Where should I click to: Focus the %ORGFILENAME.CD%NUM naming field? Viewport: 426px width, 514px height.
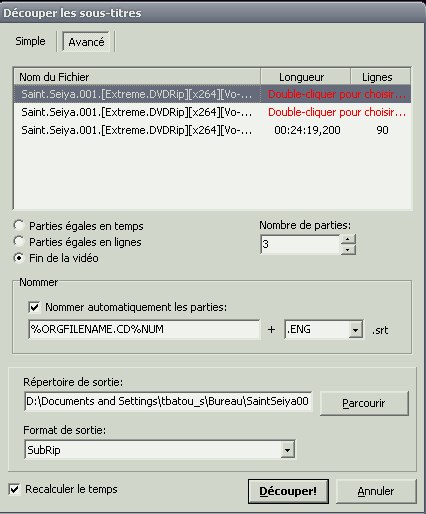pyautogui.click(x=144, y=329)
